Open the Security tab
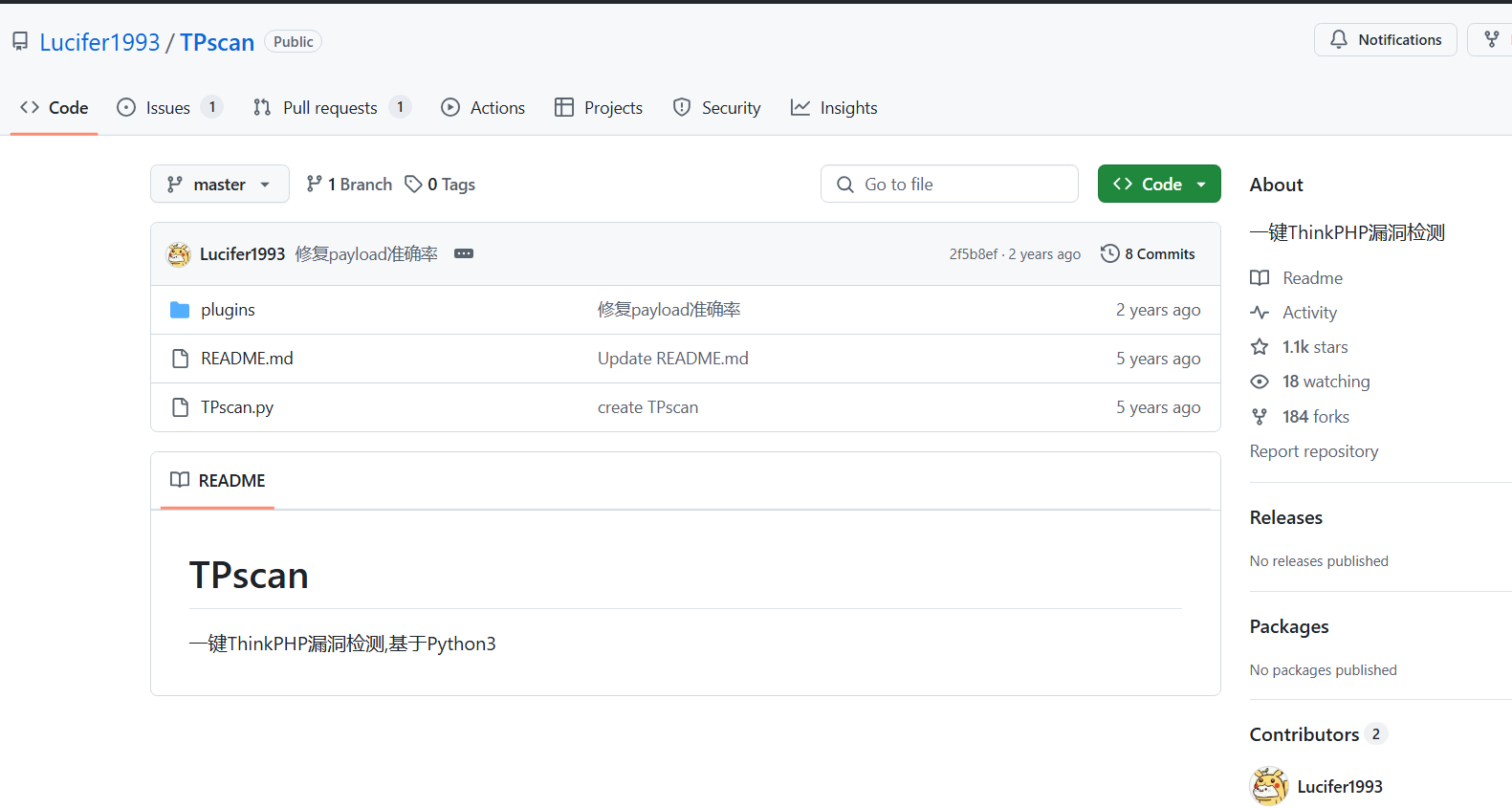 click(716, 108)
